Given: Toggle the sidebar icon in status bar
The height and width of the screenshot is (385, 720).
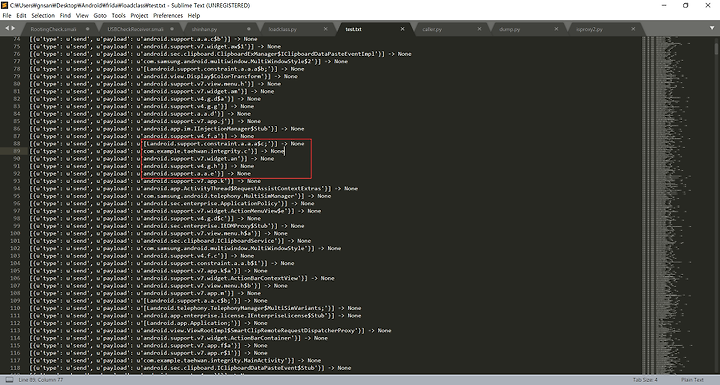Looking at the screenshot, I should click(x=9, y=380).
